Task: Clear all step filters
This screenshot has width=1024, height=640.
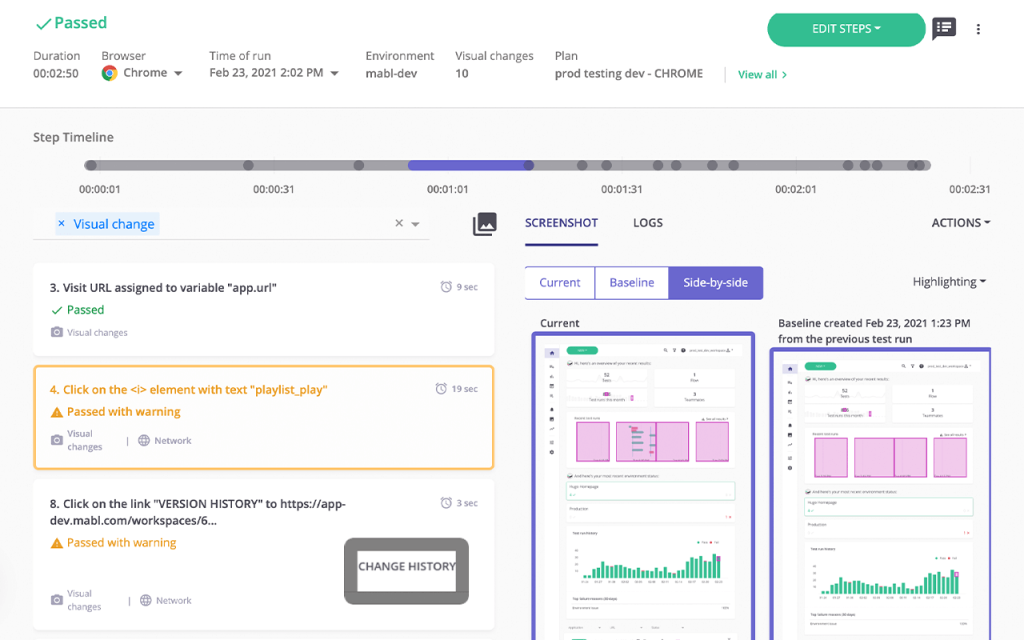Action: coord(399,223)
